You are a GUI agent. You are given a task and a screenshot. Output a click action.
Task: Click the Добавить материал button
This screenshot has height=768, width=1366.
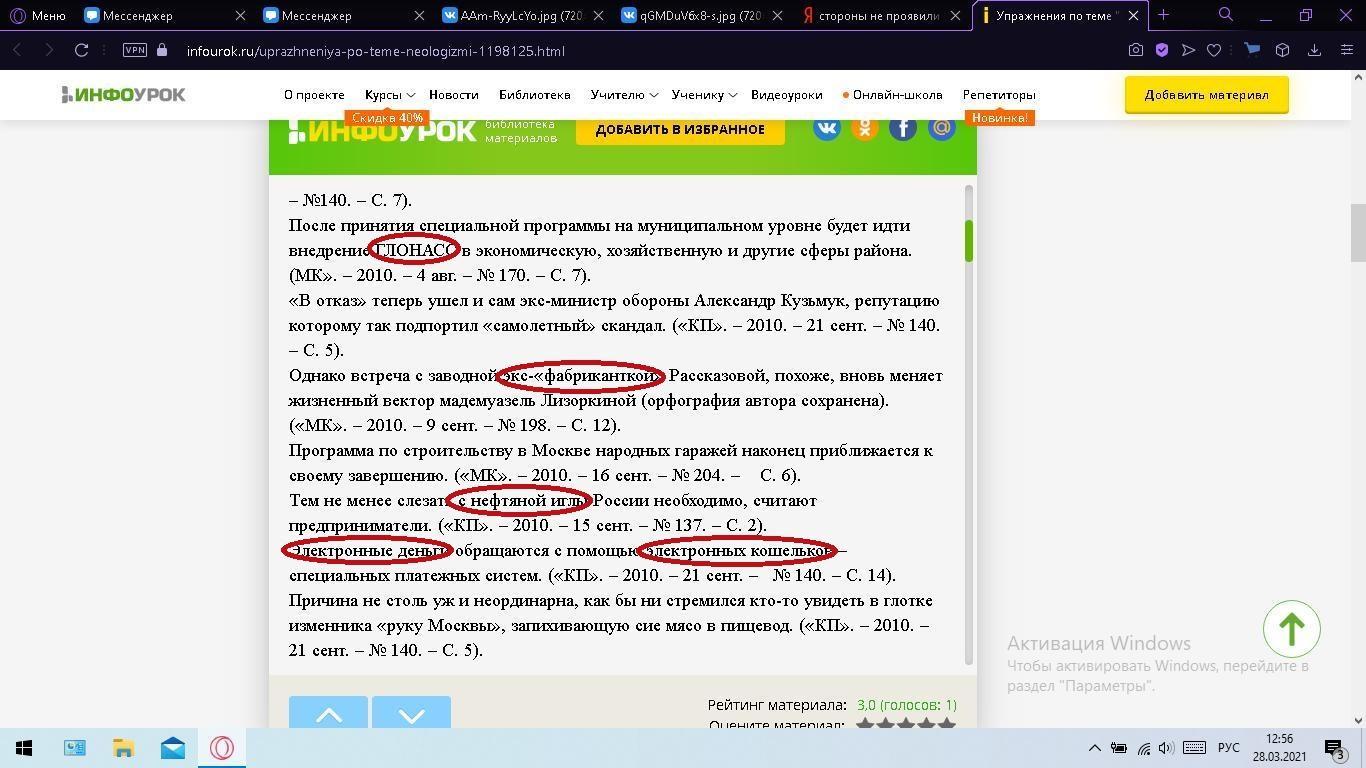(x=1206, y=95)
